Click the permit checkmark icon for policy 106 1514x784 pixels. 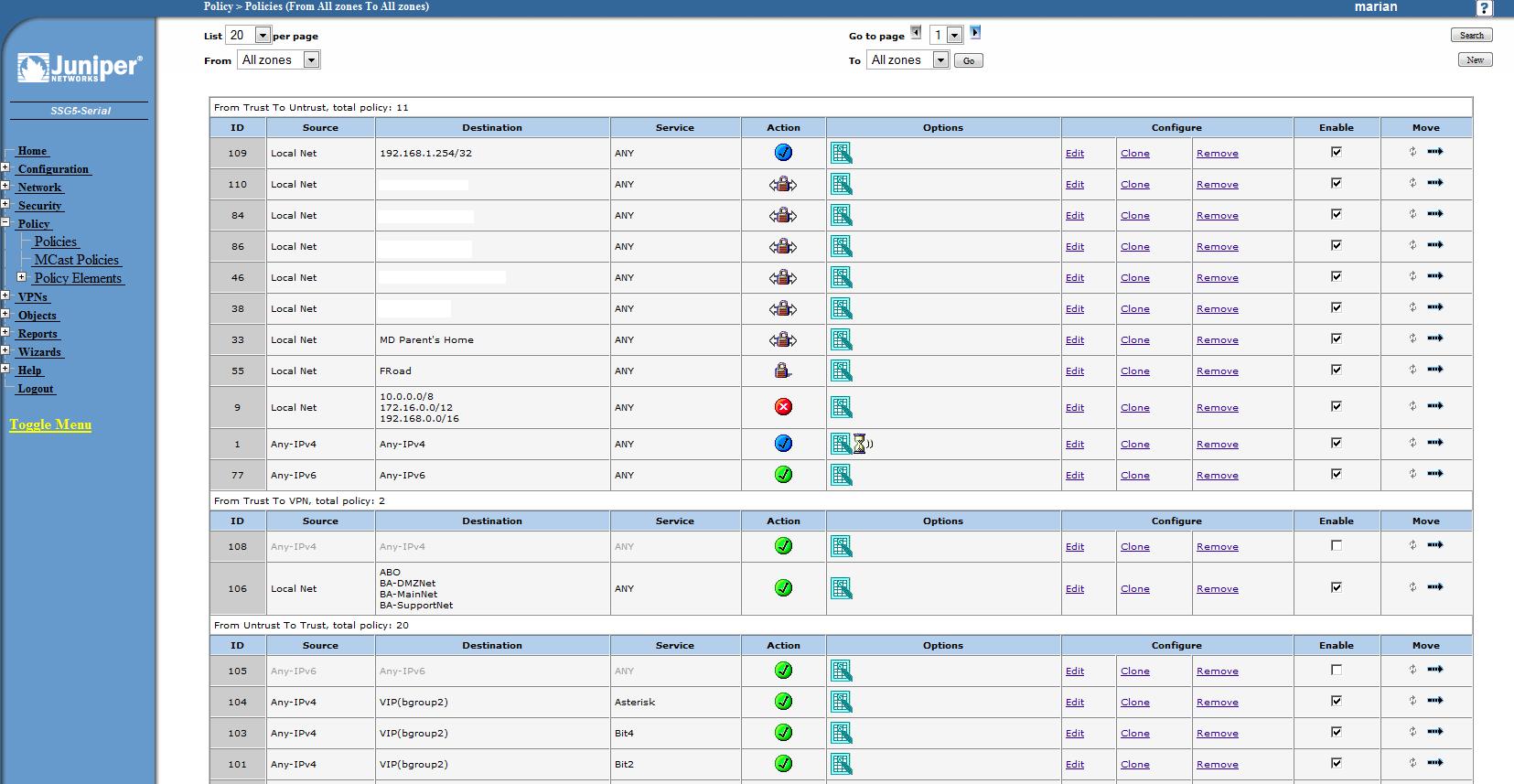(783, 588)
